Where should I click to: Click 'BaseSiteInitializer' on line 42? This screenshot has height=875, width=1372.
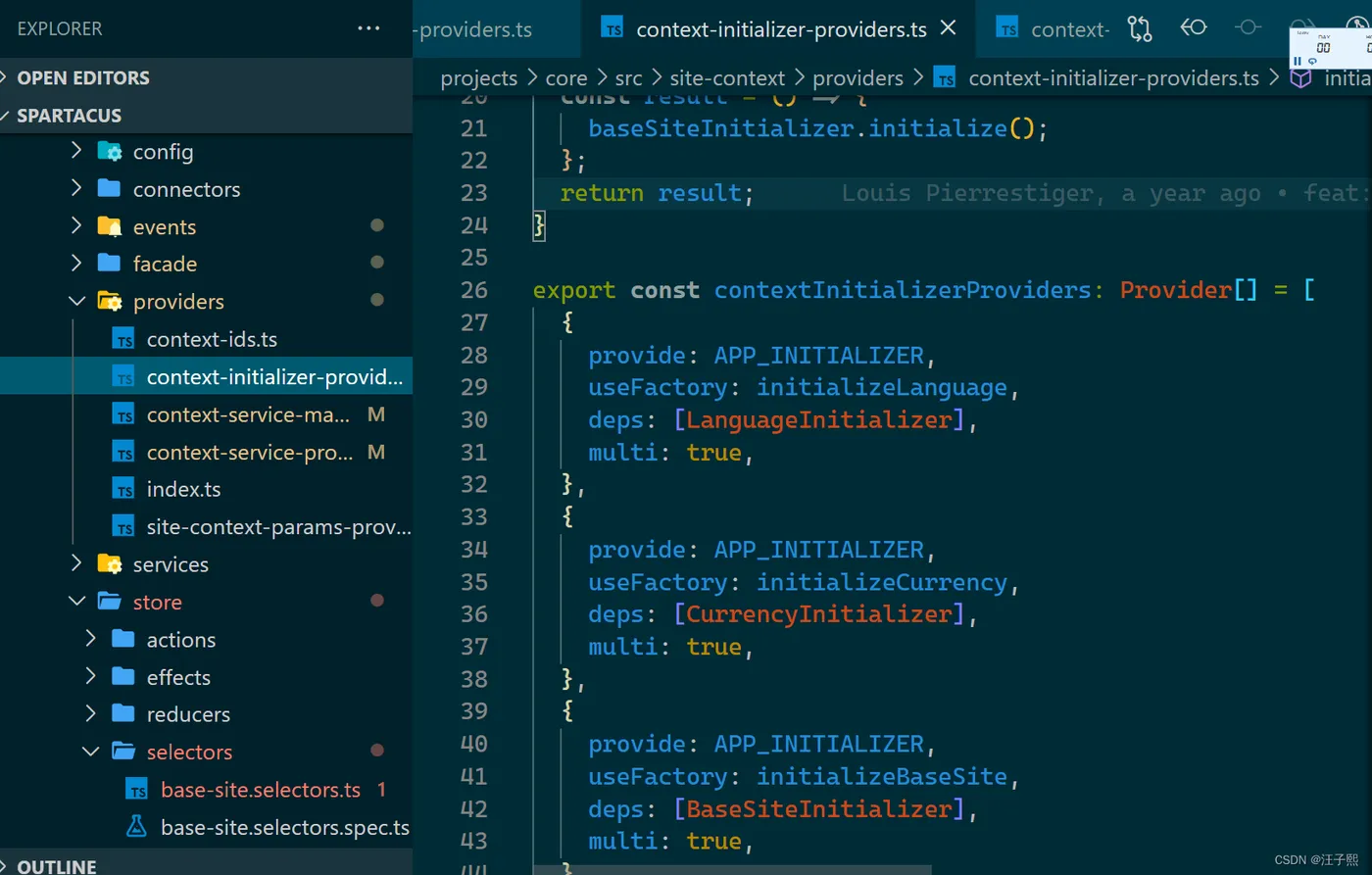tap(819, 809)
